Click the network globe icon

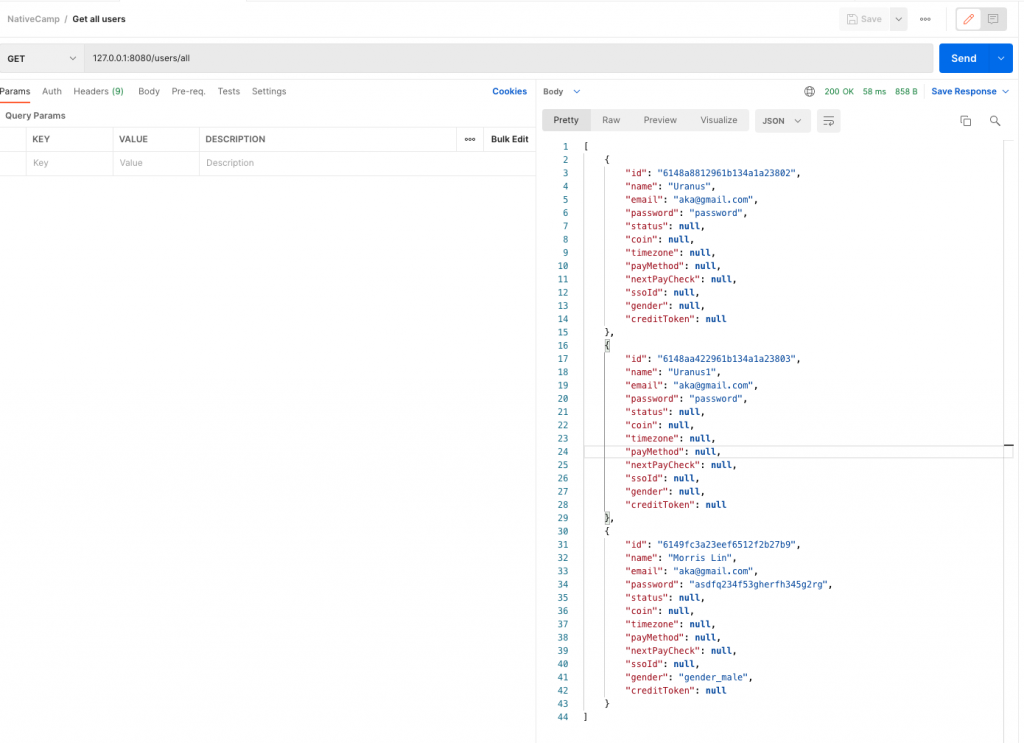coord(809,91)
